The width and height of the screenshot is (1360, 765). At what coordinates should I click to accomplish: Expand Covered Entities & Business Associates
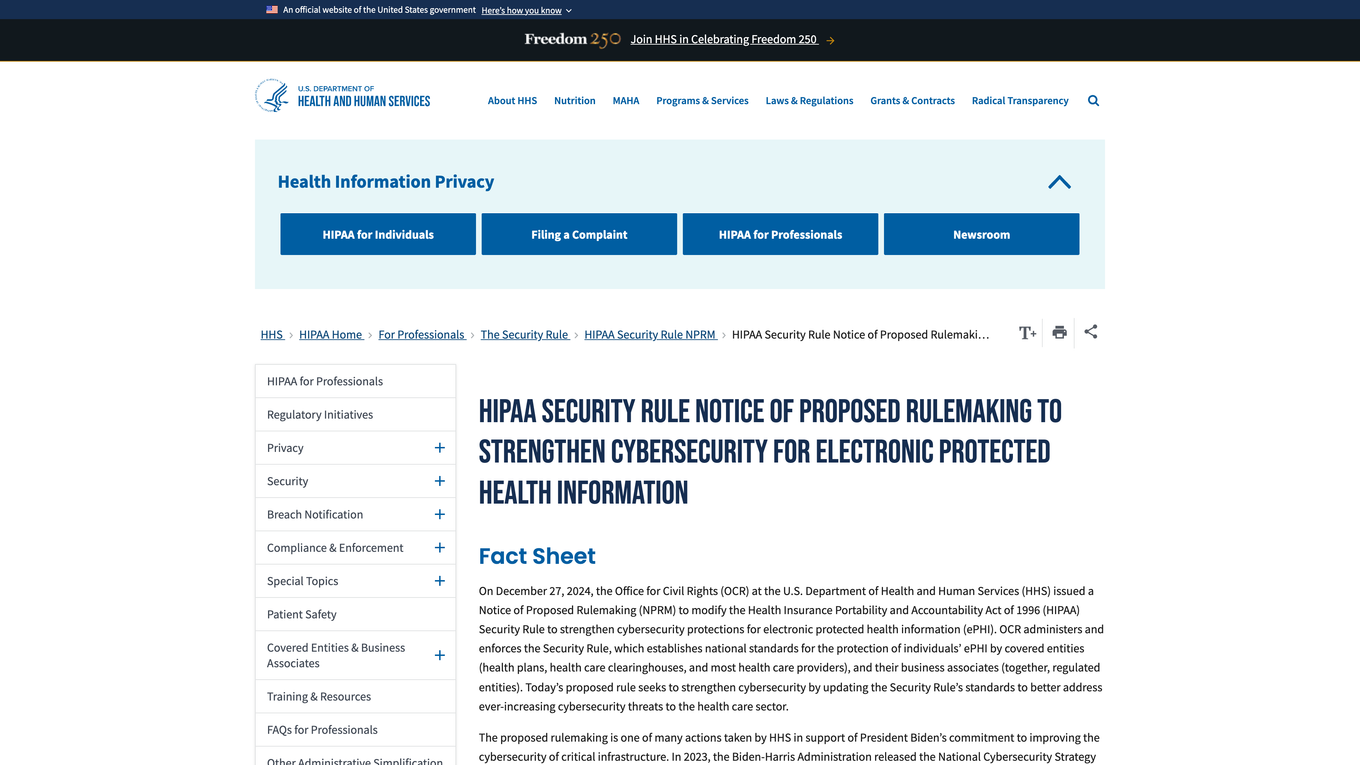tap(439, 655)
